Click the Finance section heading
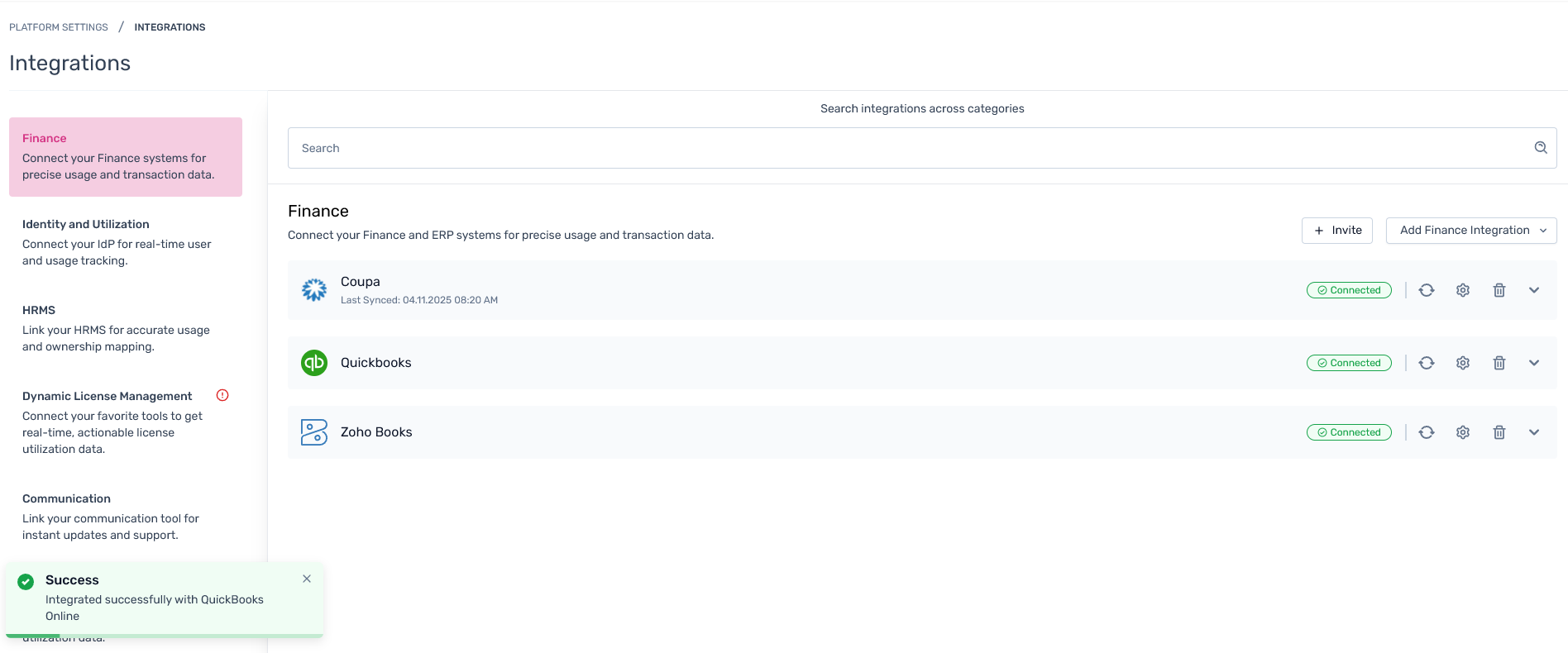The height and width of the screenshot is (653, 1568). pyautogui.click(x=318, y=211)
